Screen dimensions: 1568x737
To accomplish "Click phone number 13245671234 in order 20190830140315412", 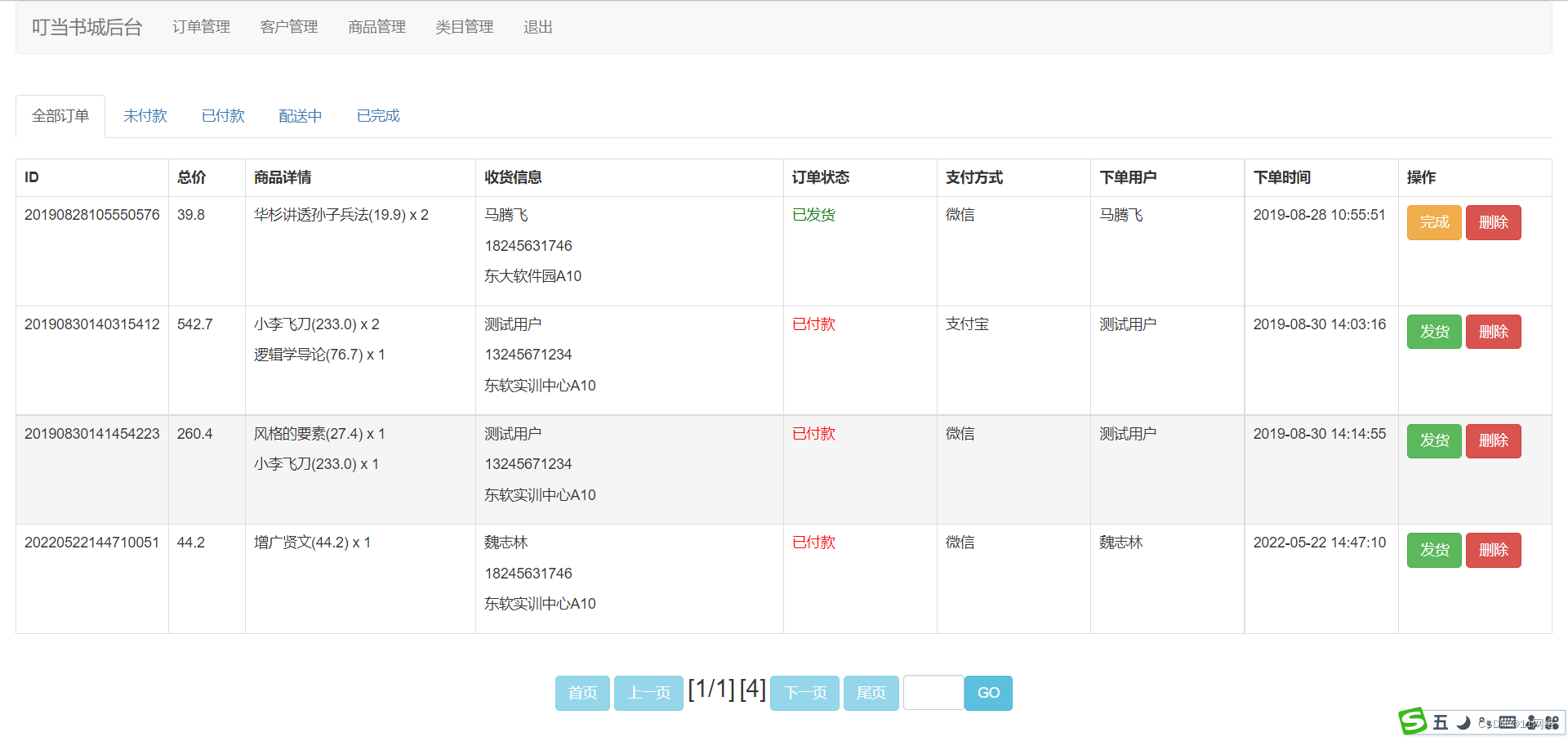I will [528, 355].
